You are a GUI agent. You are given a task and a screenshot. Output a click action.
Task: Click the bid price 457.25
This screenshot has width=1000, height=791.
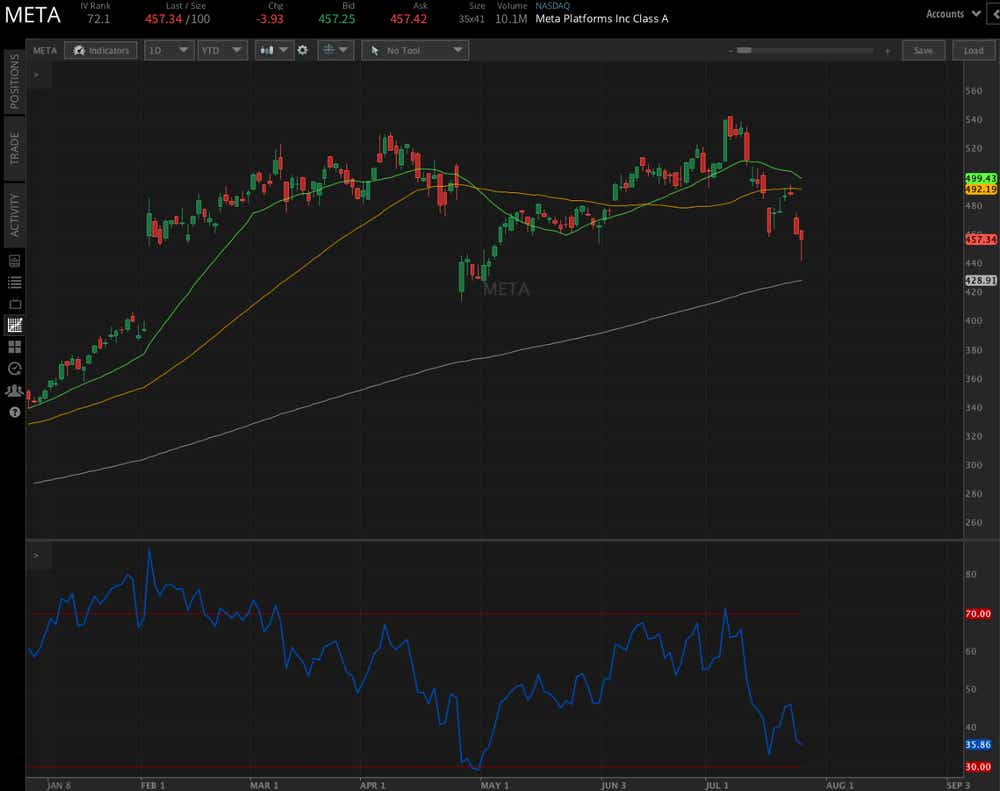tap(337, 19)
